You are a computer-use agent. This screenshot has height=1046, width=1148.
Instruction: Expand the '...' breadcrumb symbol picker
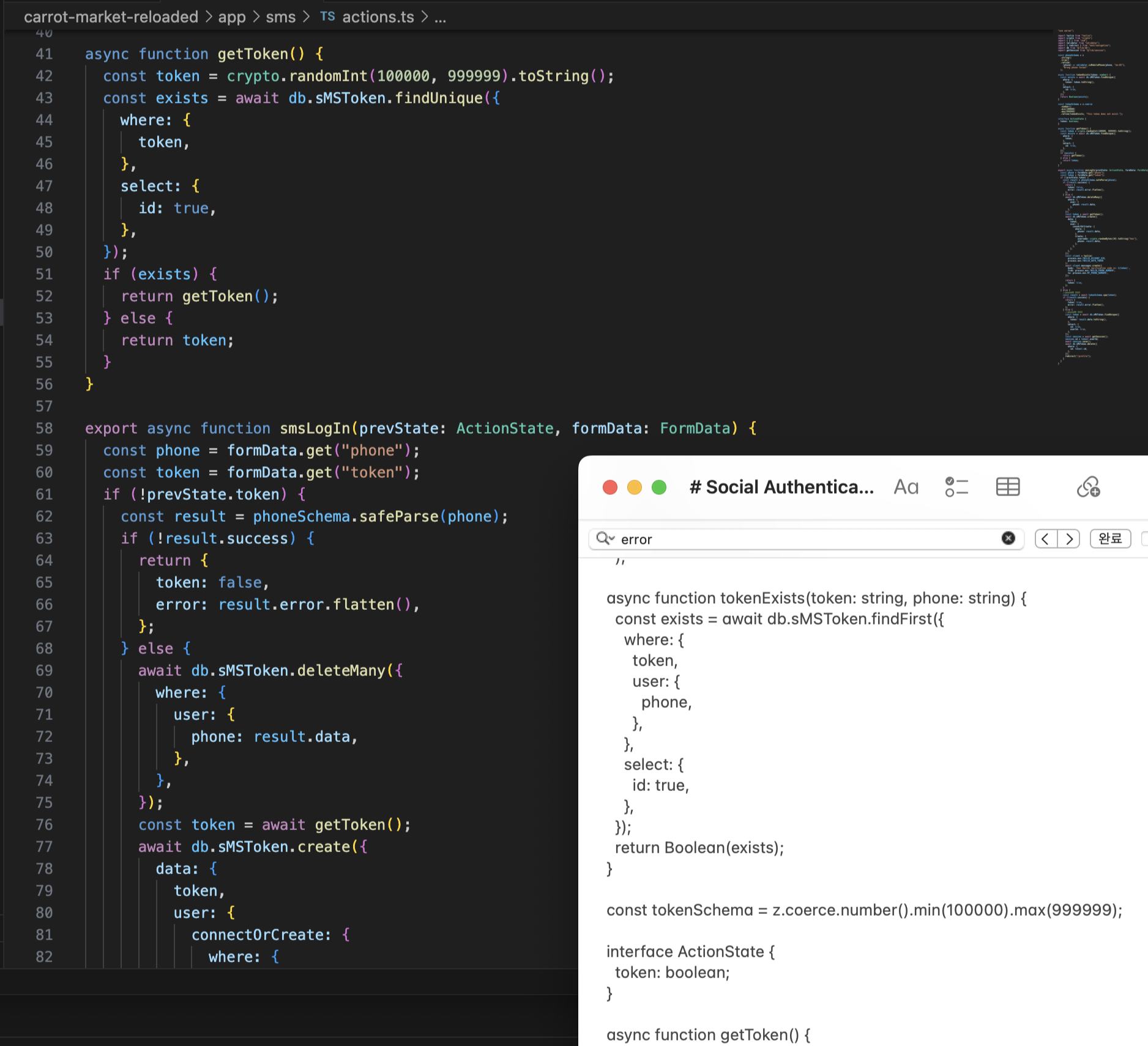click(441, 17)
